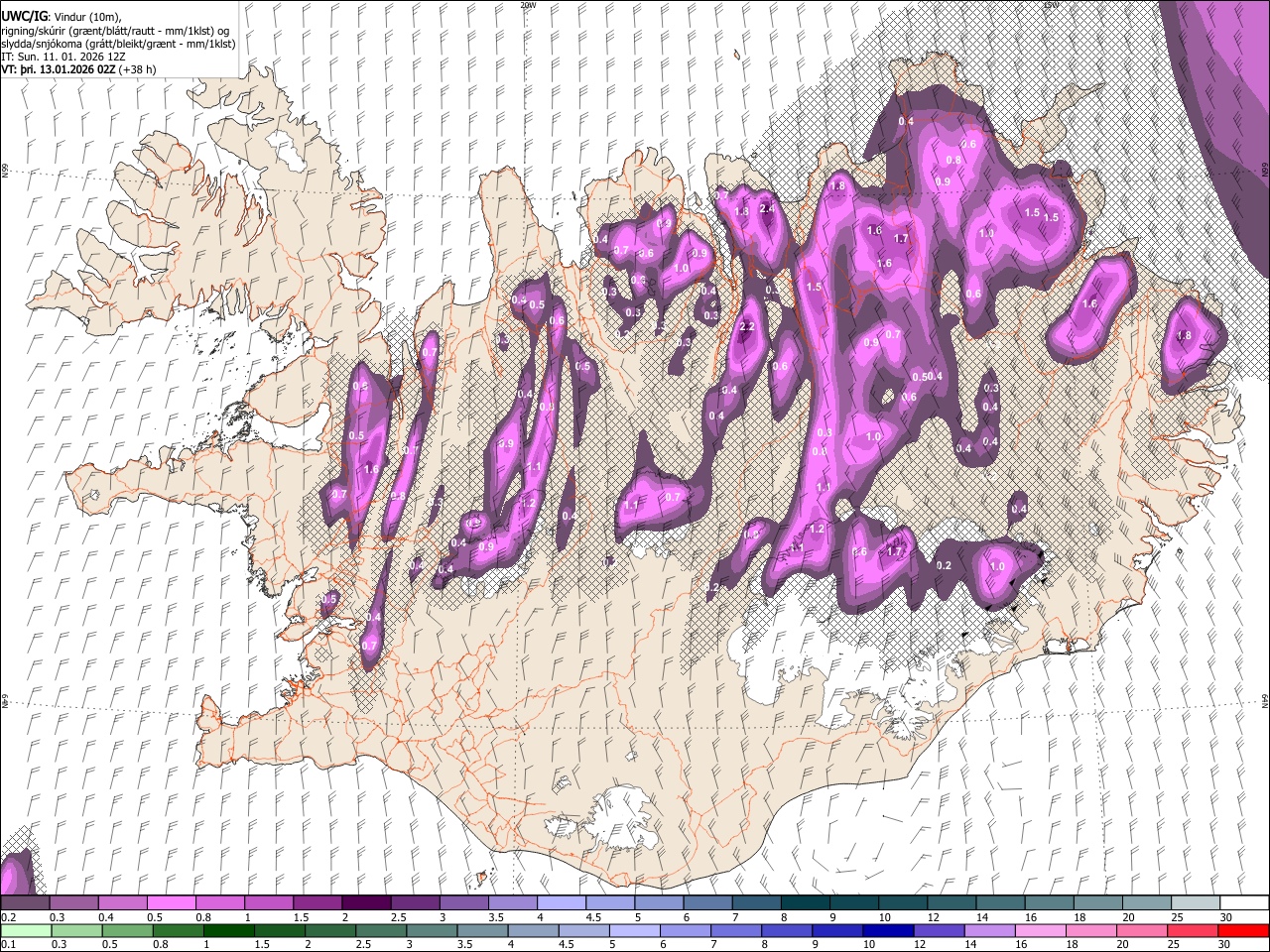Image resolution: width=1270 pixels, height=952 pixels.
Task: Select the 'Vindur (10m)' label
Action: (x=86, y=17)
